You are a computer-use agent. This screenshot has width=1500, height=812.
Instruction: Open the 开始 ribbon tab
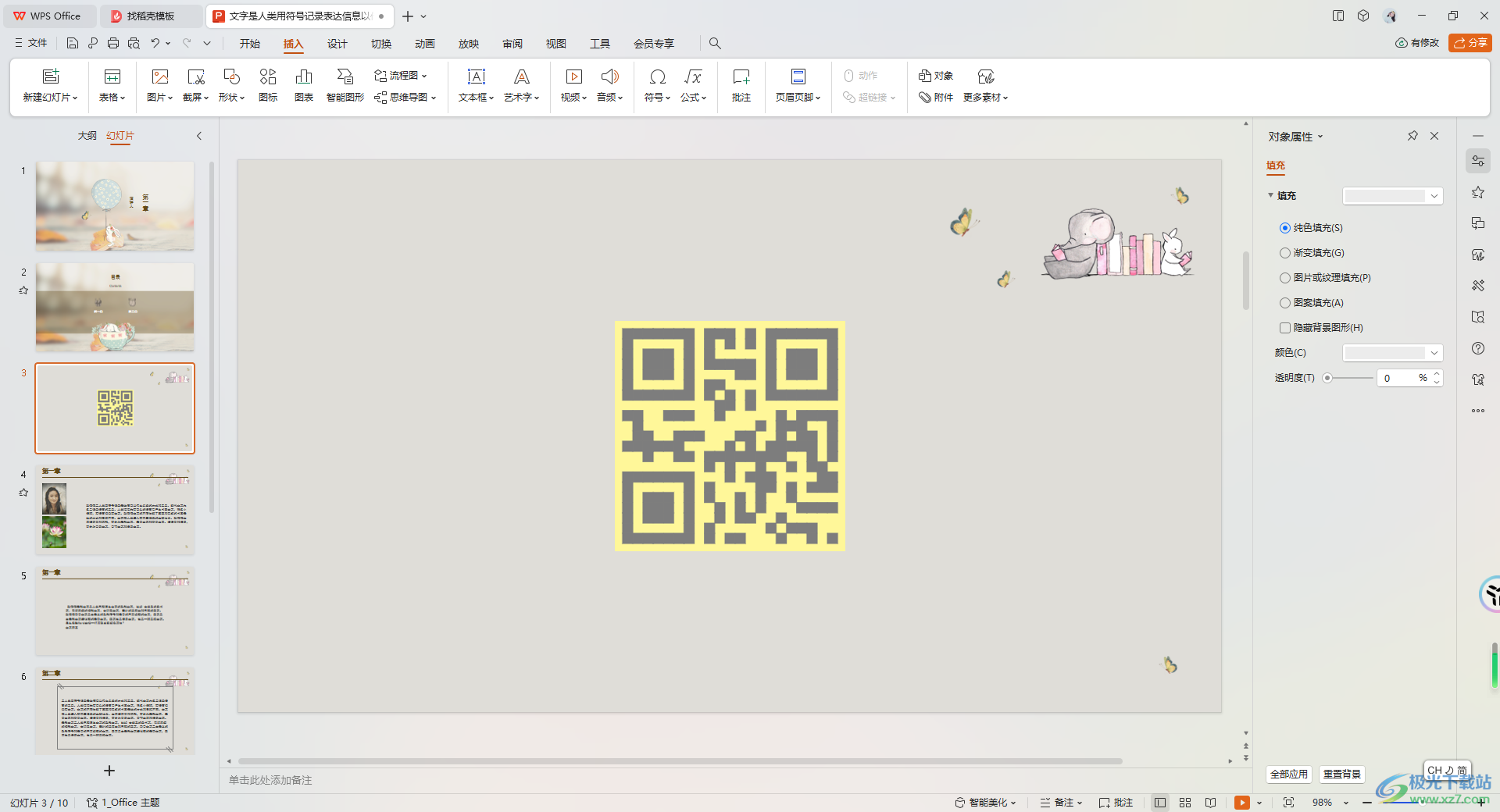250,44
